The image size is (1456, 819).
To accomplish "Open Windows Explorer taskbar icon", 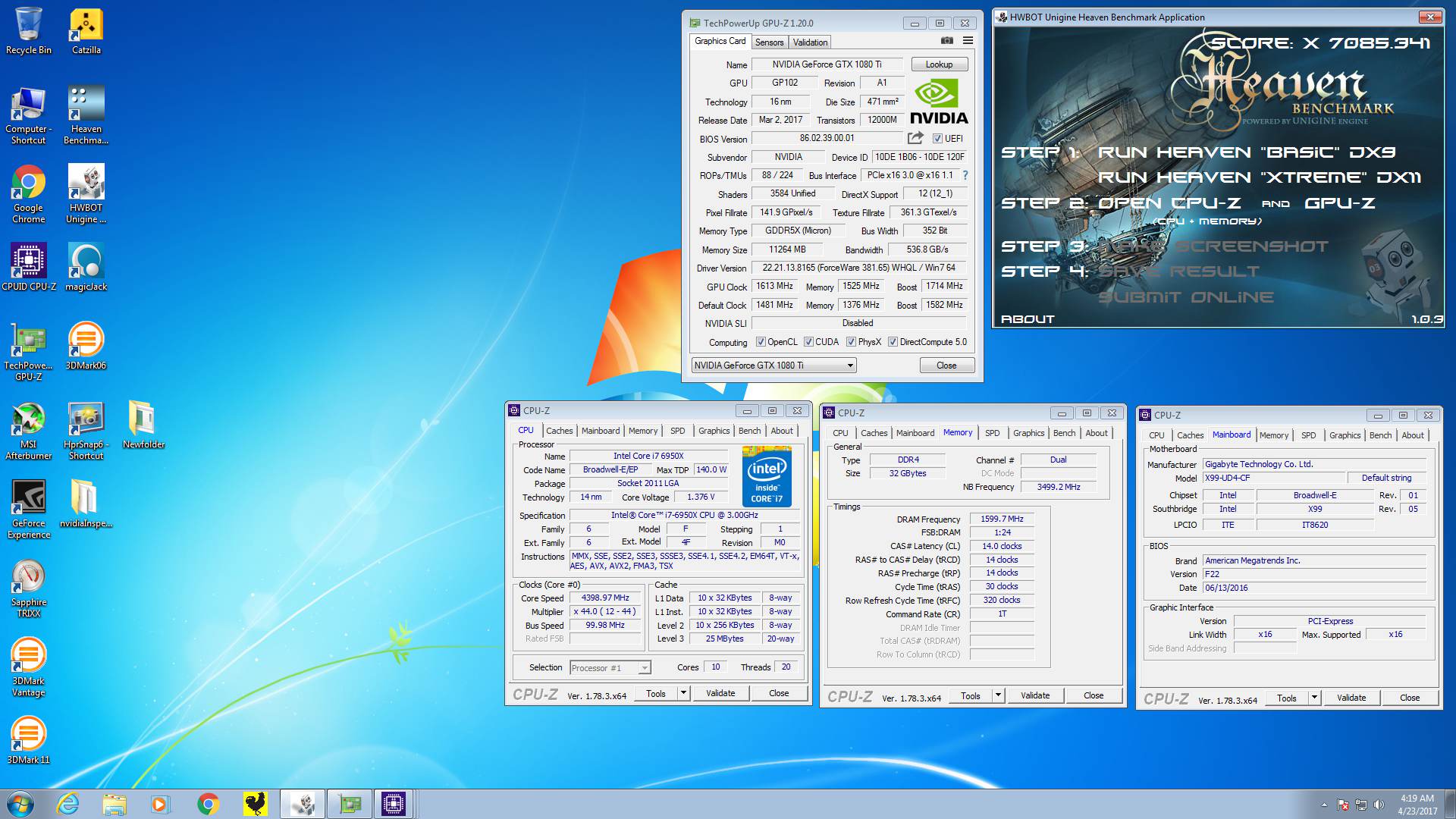I will (x=115, y=804).
